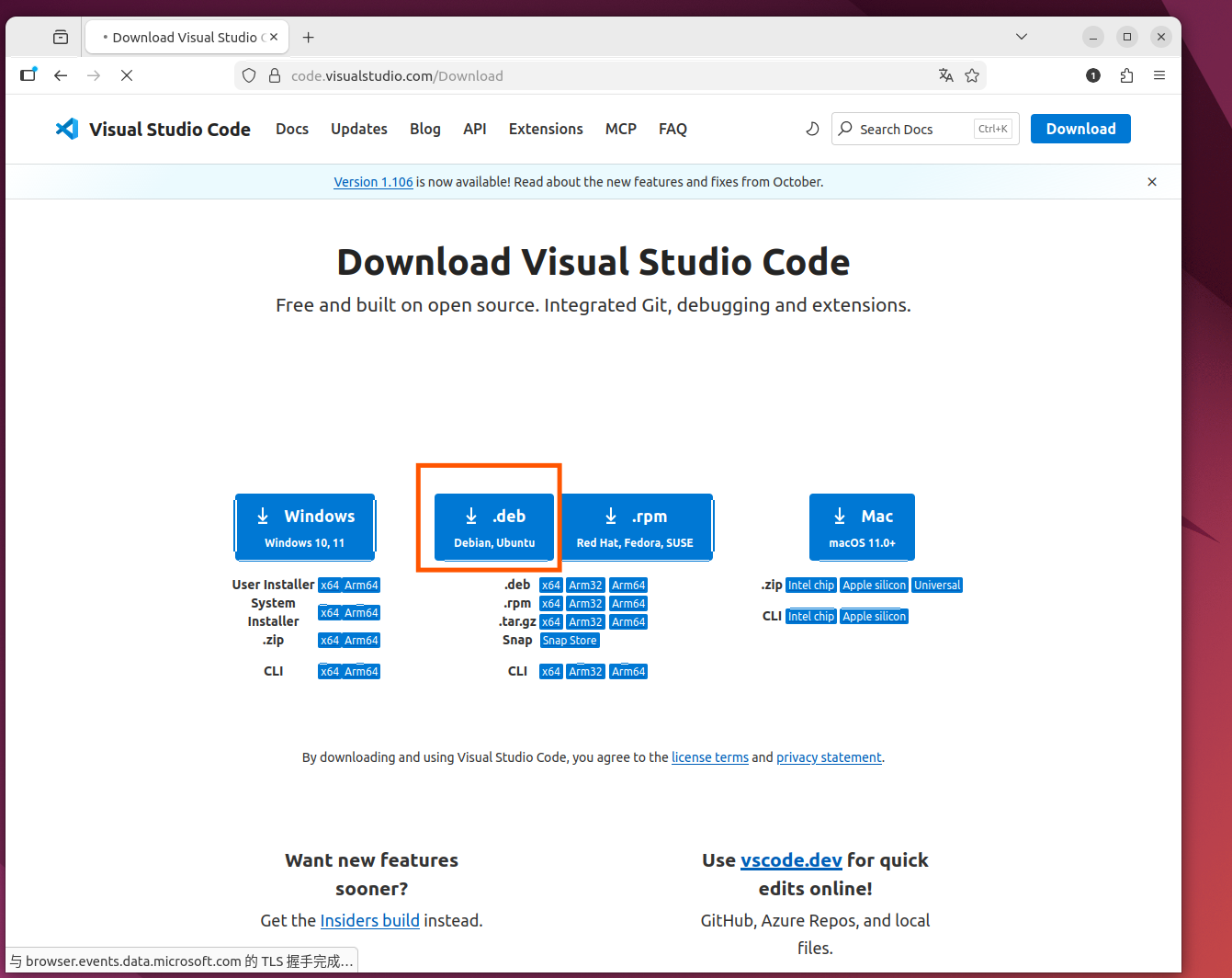This screenshot has height=978, width=1232.
Task: Open Firefox View button in tab bar
Action: (x=61, y=37)
